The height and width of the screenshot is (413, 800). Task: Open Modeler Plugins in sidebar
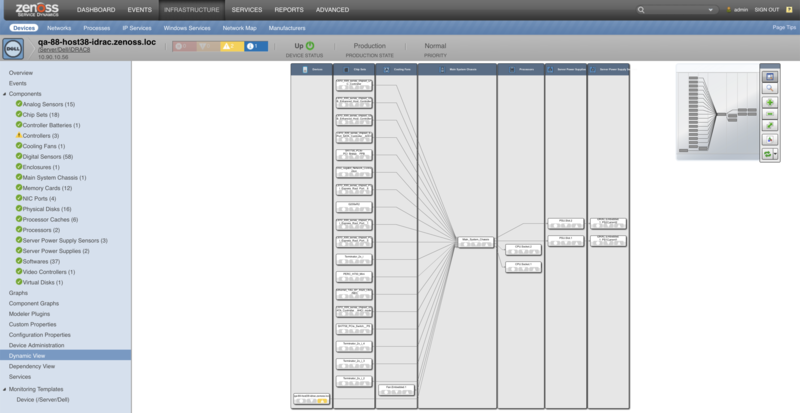29,313
